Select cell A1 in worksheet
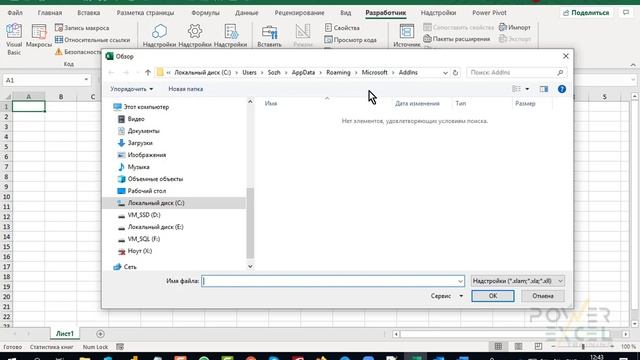Screen dimensions: 640x360 29,107
